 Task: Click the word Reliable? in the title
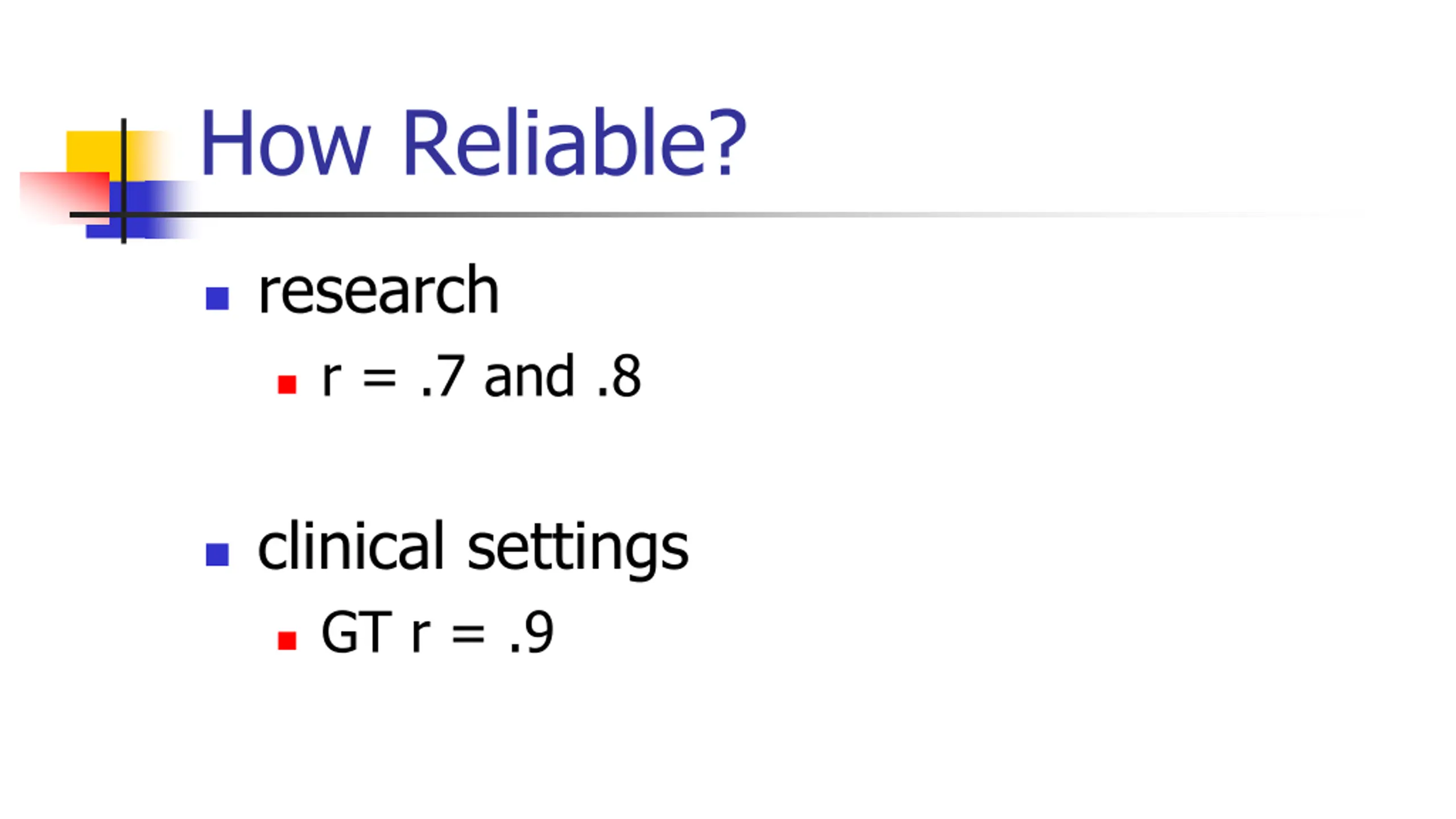[x=574, y=142]
